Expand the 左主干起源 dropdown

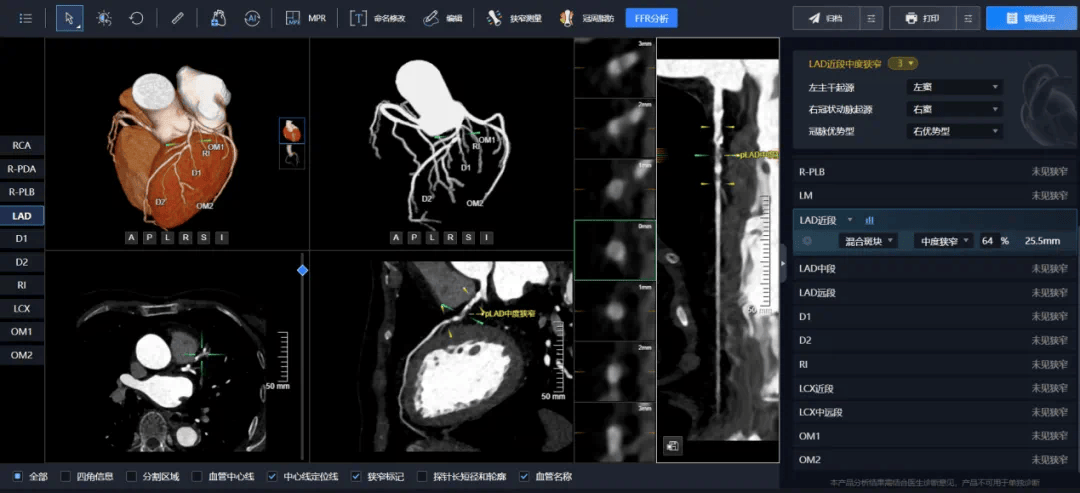click(954, 87)
